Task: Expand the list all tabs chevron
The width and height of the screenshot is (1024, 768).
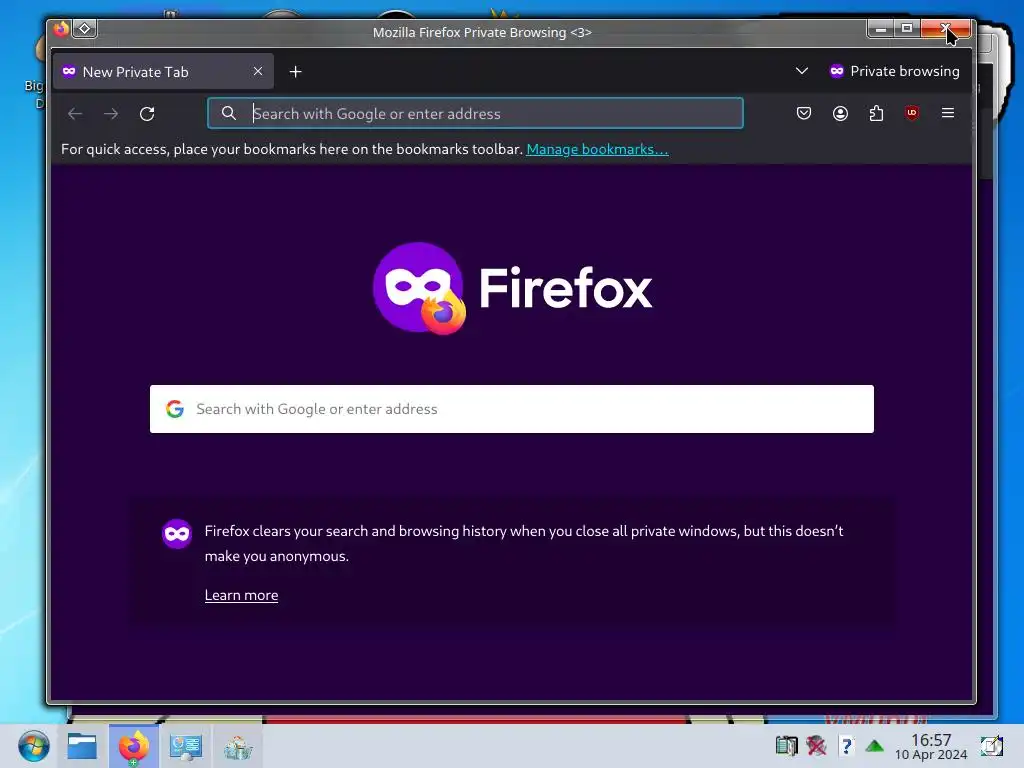Action: click(x=801, y=71)
